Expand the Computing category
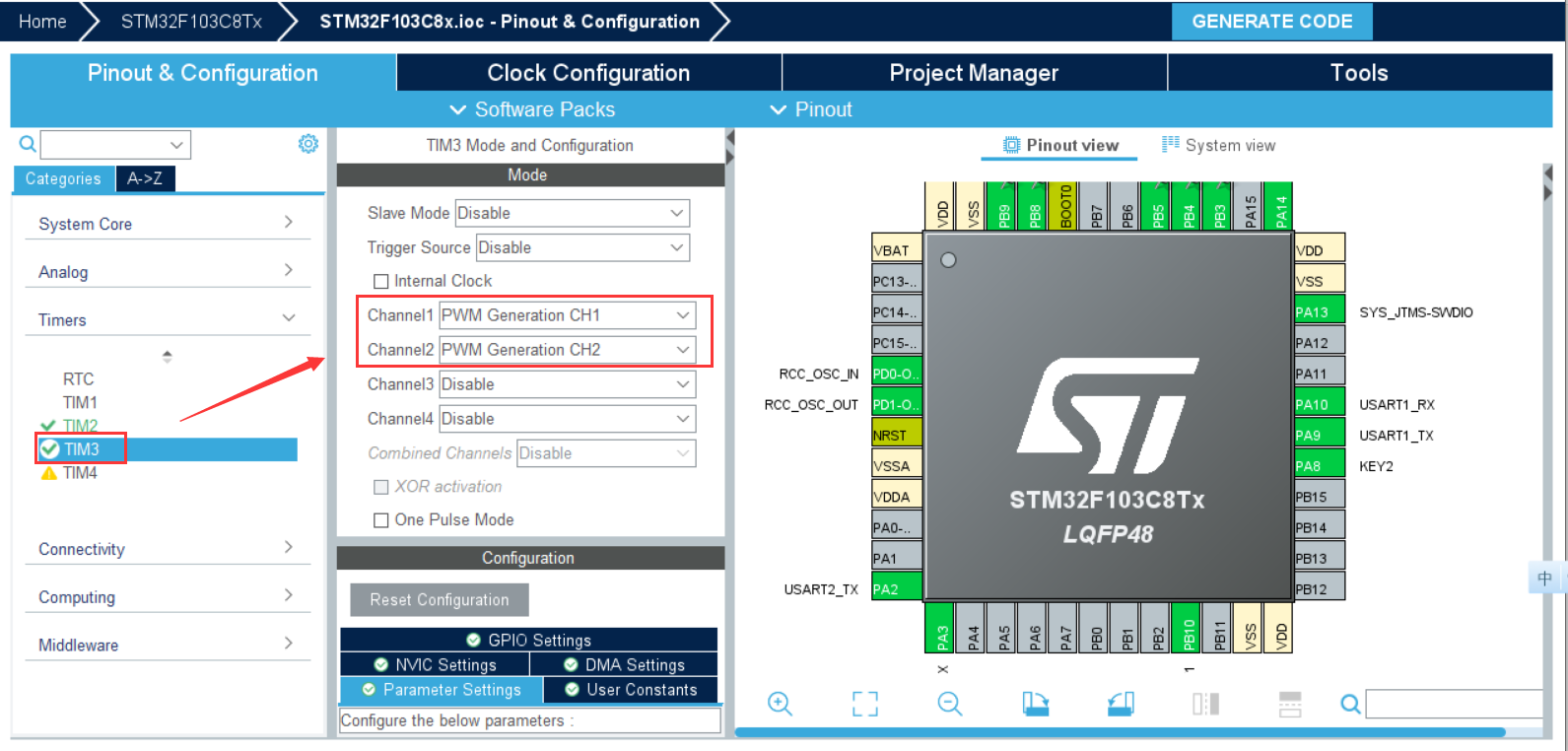1568x751 pixels. point(167,597)
